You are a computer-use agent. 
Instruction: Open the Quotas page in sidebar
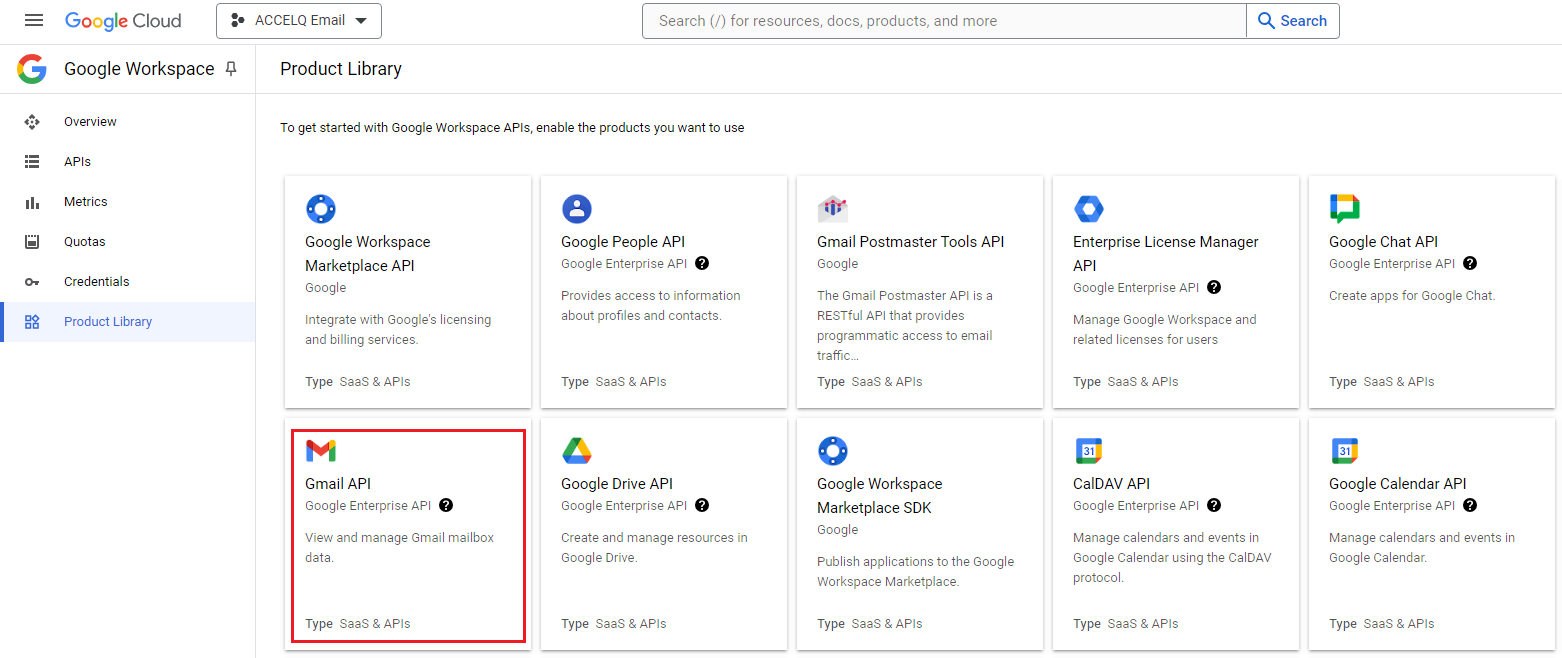click(x=128, y=242)
